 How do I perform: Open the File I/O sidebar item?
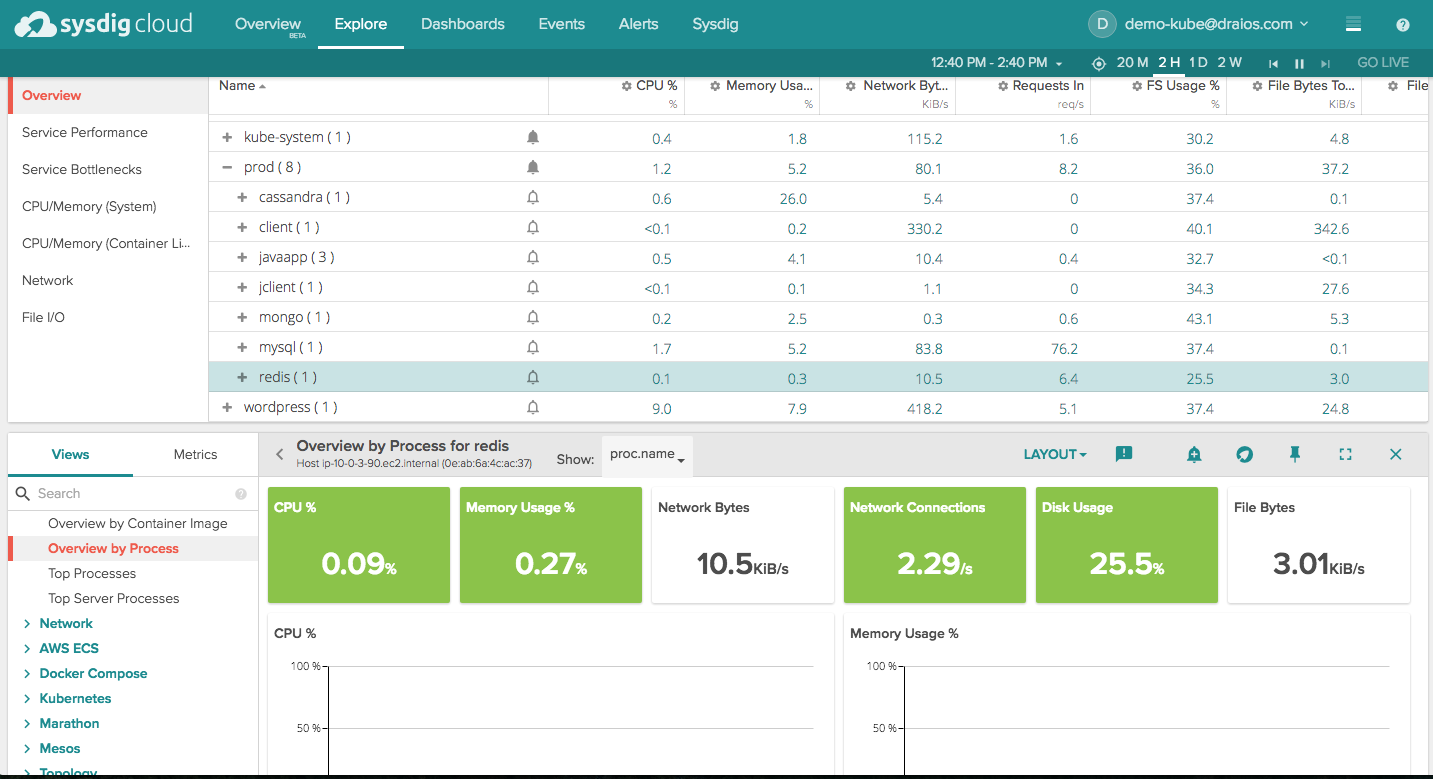point(108,317)
